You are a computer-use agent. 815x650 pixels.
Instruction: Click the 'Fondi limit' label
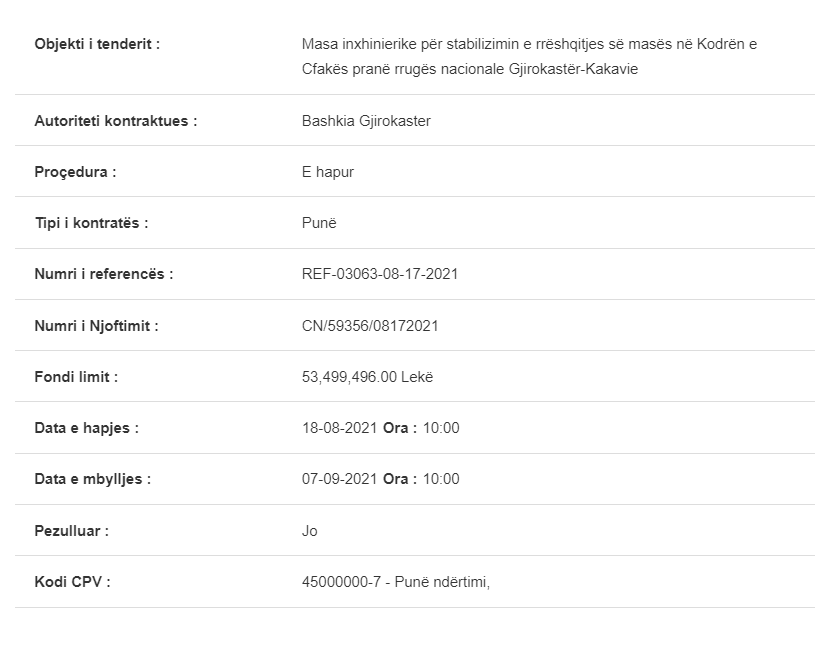[76, 377]
